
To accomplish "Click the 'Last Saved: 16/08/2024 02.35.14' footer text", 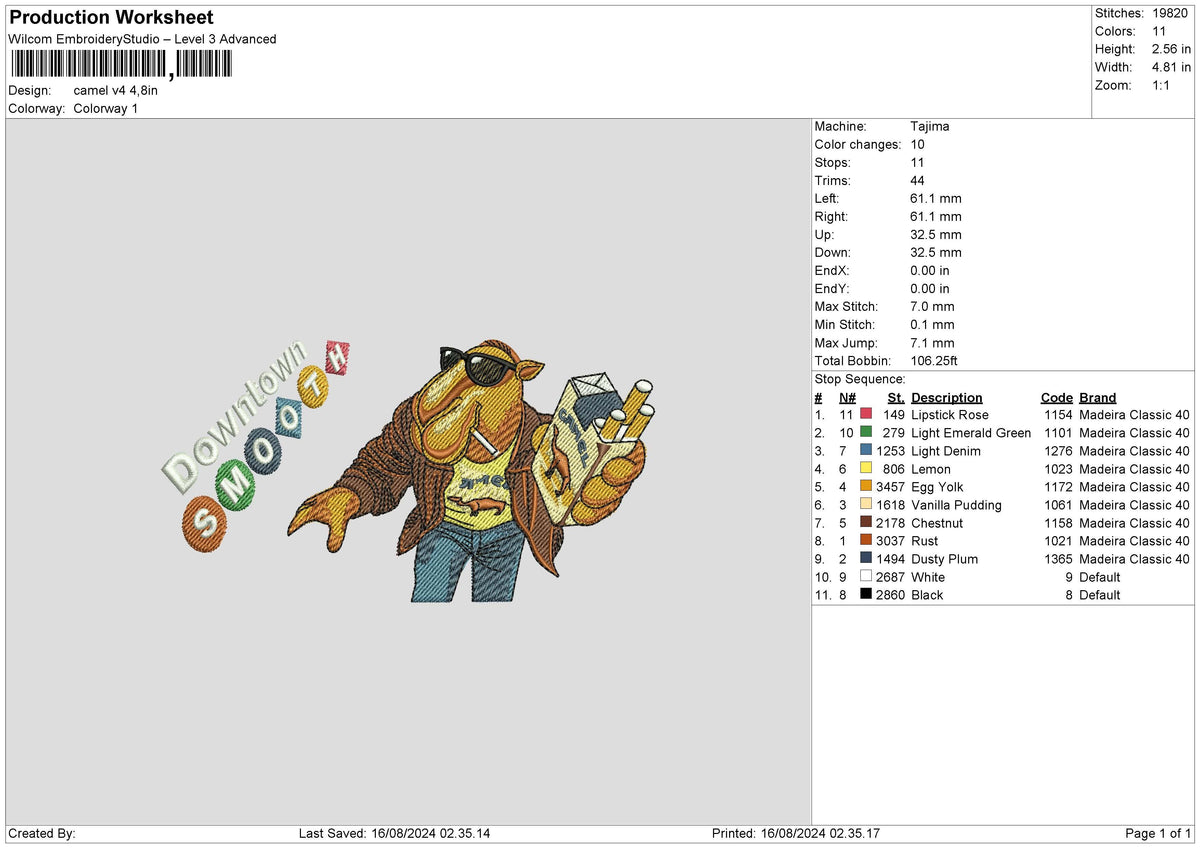I will (395, 833).
